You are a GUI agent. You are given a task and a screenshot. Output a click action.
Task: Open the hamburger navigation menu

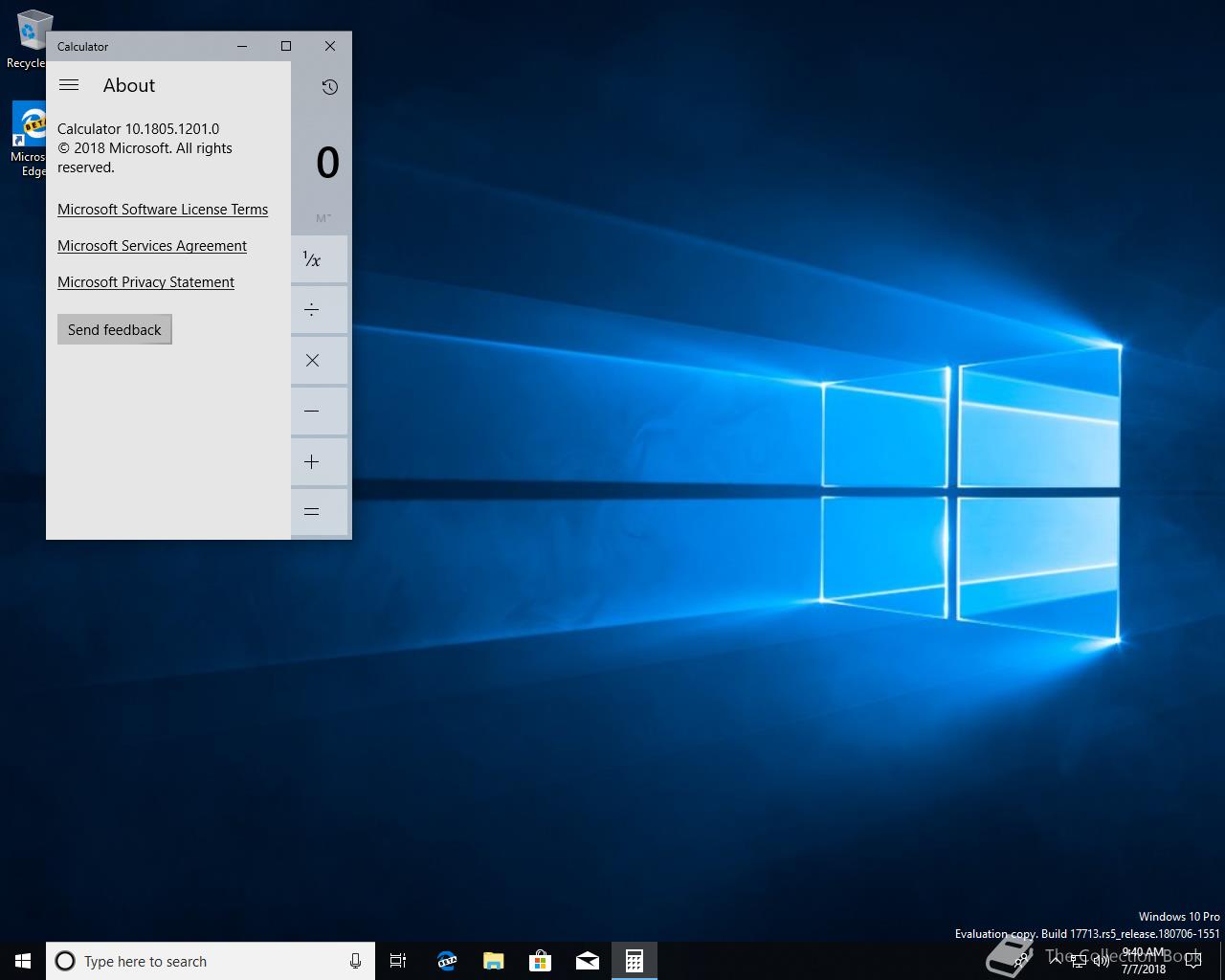[69, 85]
